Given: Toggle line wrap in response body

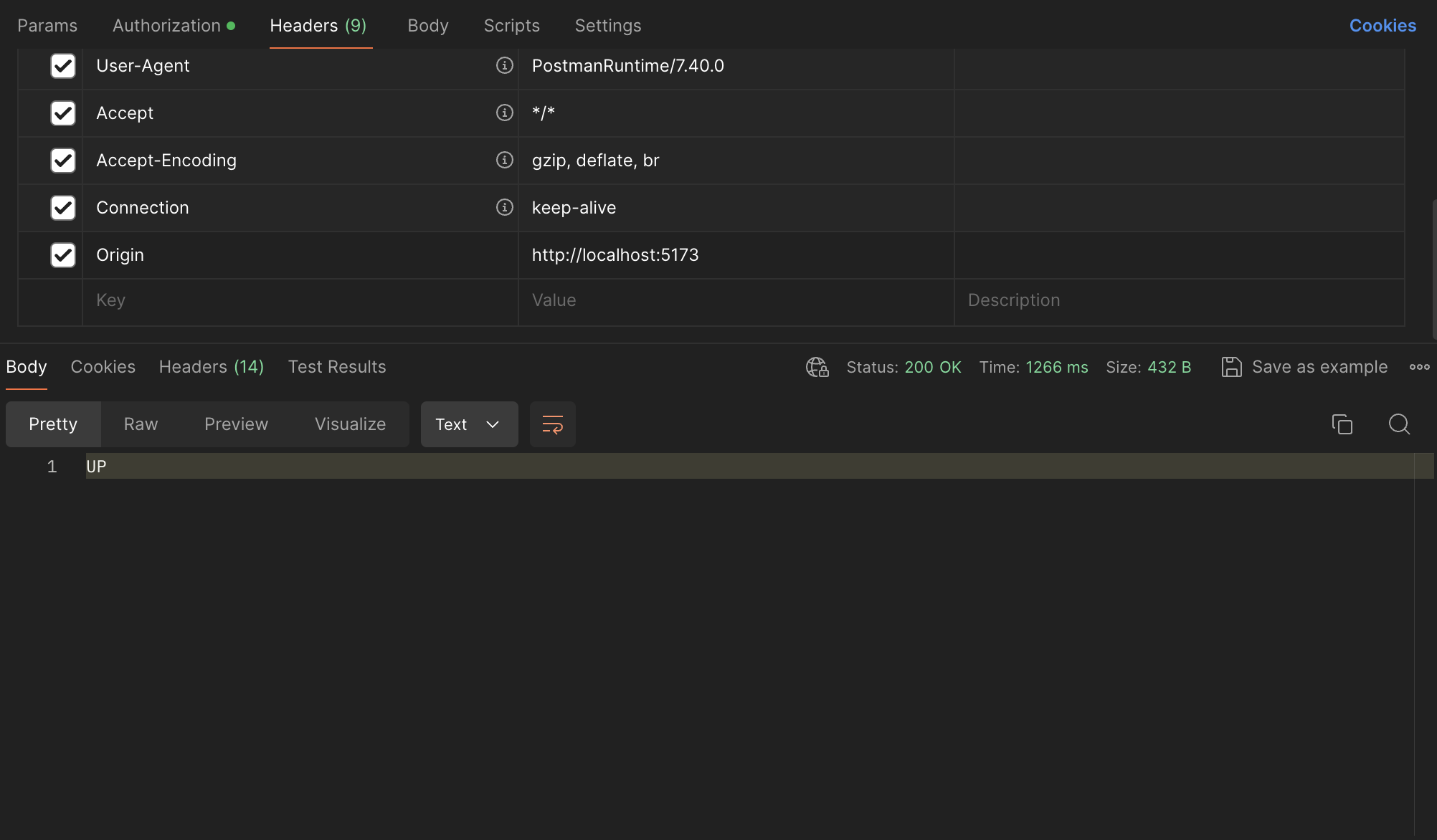Looking at the screenshot, I should click(552, 424).
